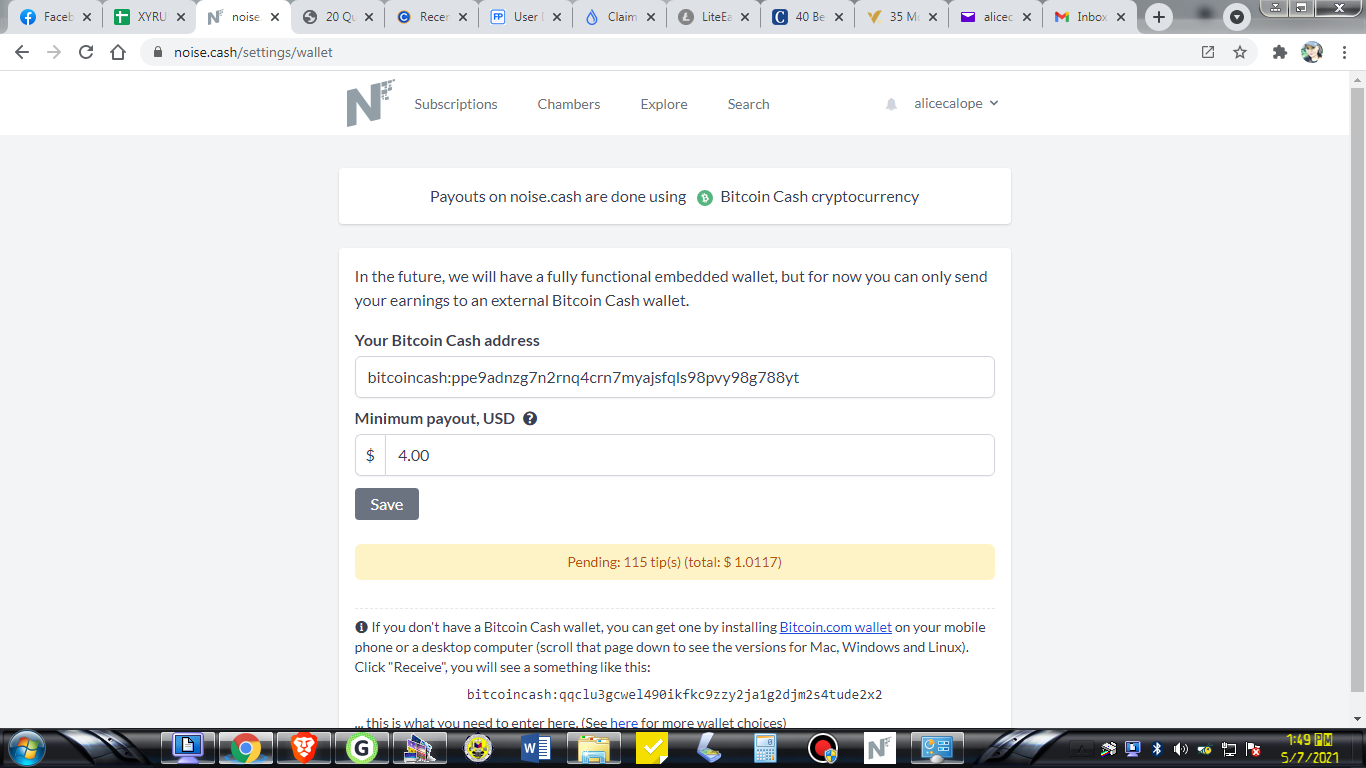
Task: Click the Bitcoin Cash address field
Action: pyautogui.click(x=675, y=377)
